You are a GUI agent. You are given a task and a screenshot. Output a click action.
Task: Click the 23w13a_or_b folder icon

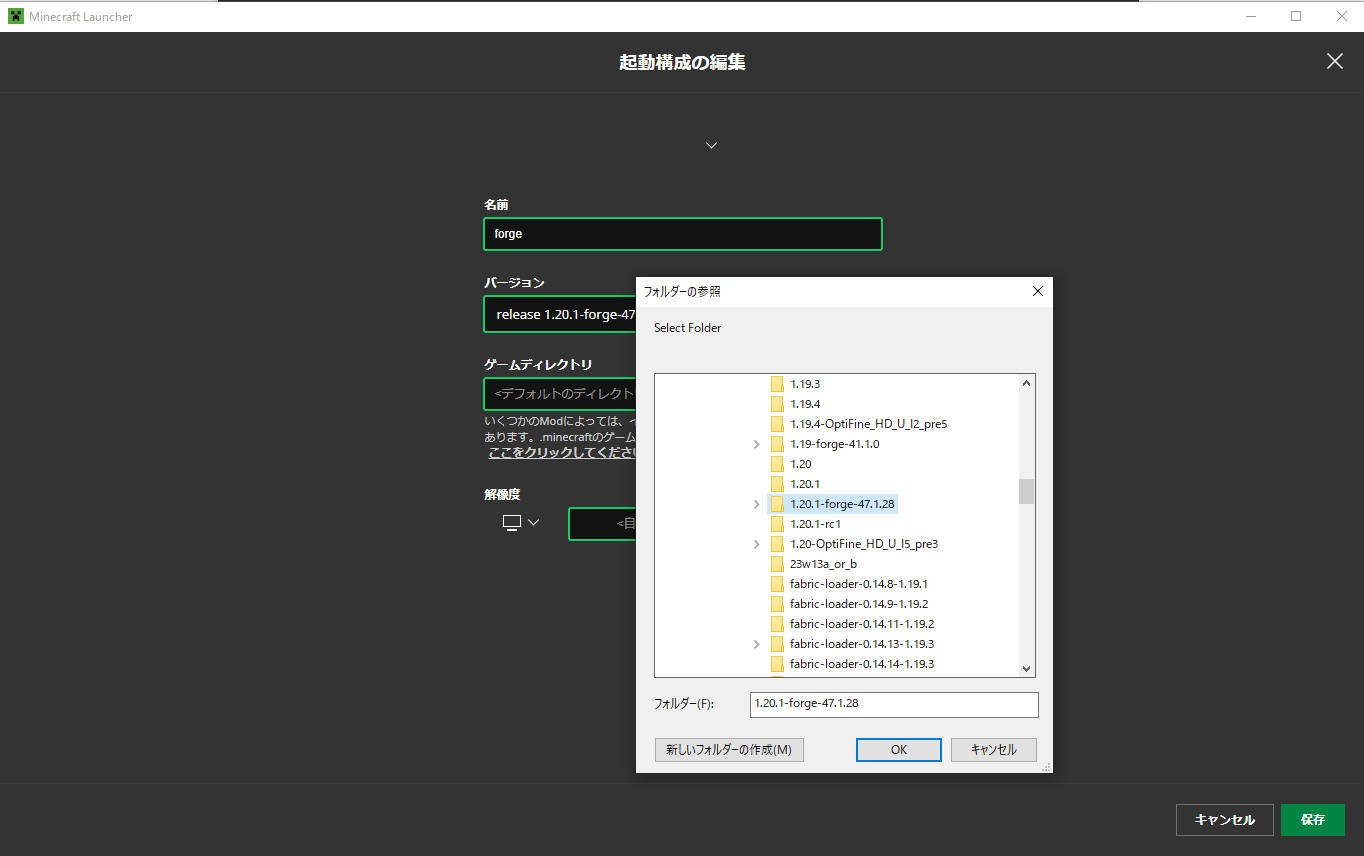click(779, 563)
